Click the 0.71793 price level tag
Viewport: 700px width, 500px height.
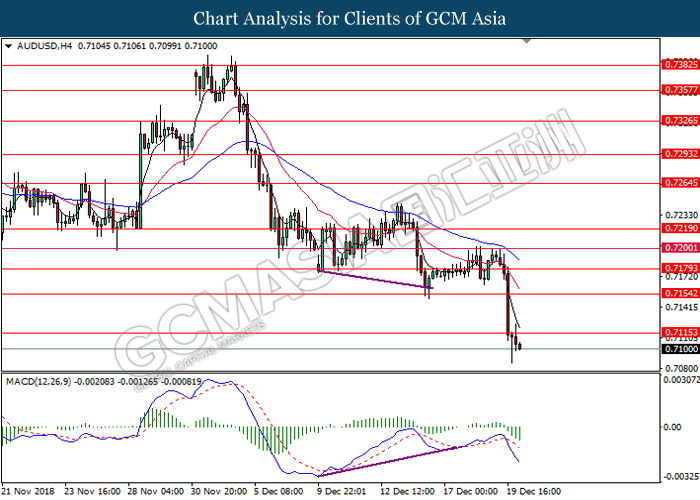676,268
